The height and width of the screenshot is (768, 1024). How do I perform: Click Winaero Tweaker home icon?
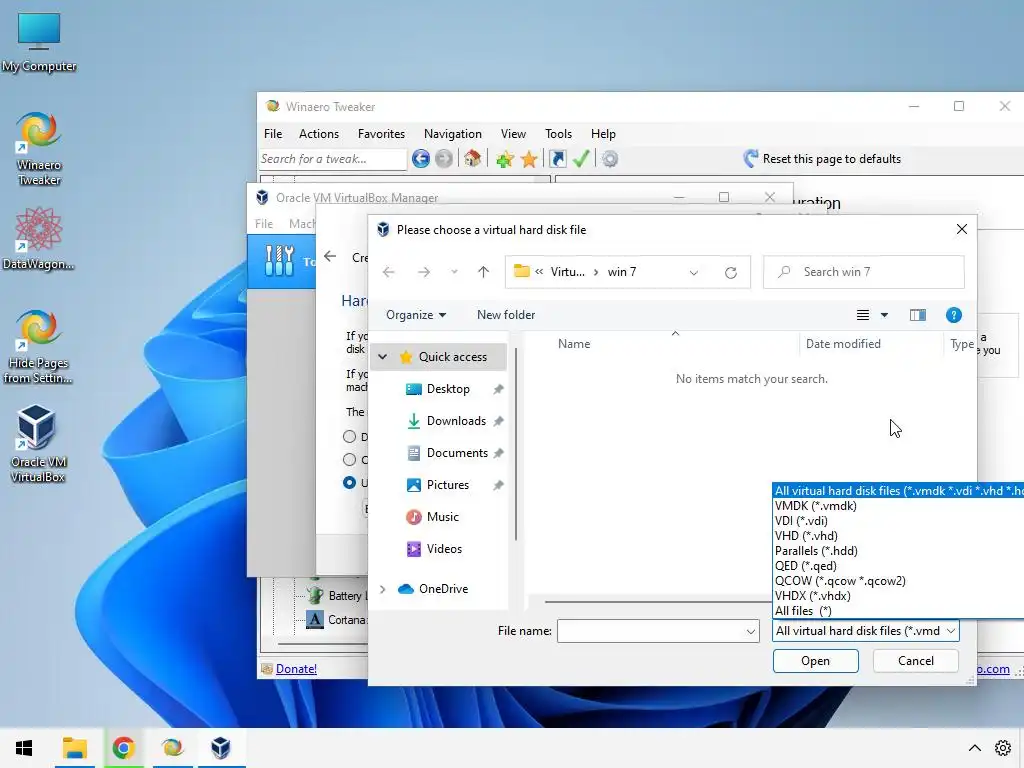pos(473,159)
